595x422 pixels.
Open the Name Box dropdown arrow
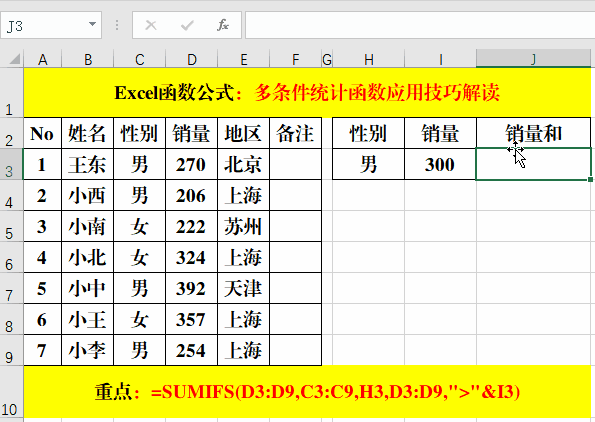coord(92,24)
